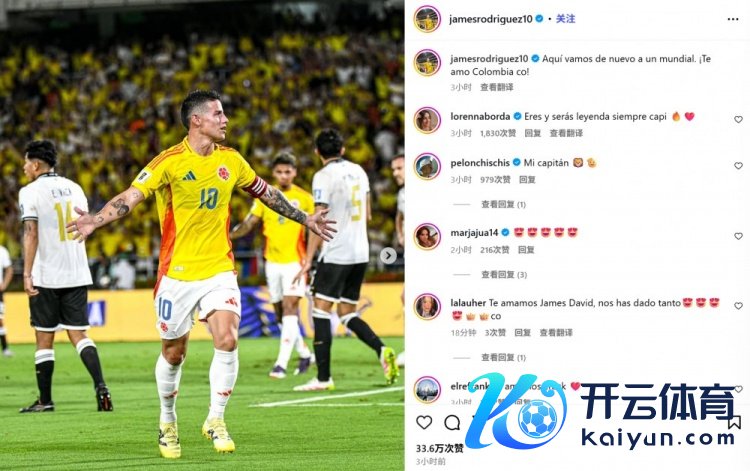This screenshot has height=471, width=750.
Task: Like pelonchischis's Mi capitán comment
Action: pyautogui.click(x=738, y=166)
